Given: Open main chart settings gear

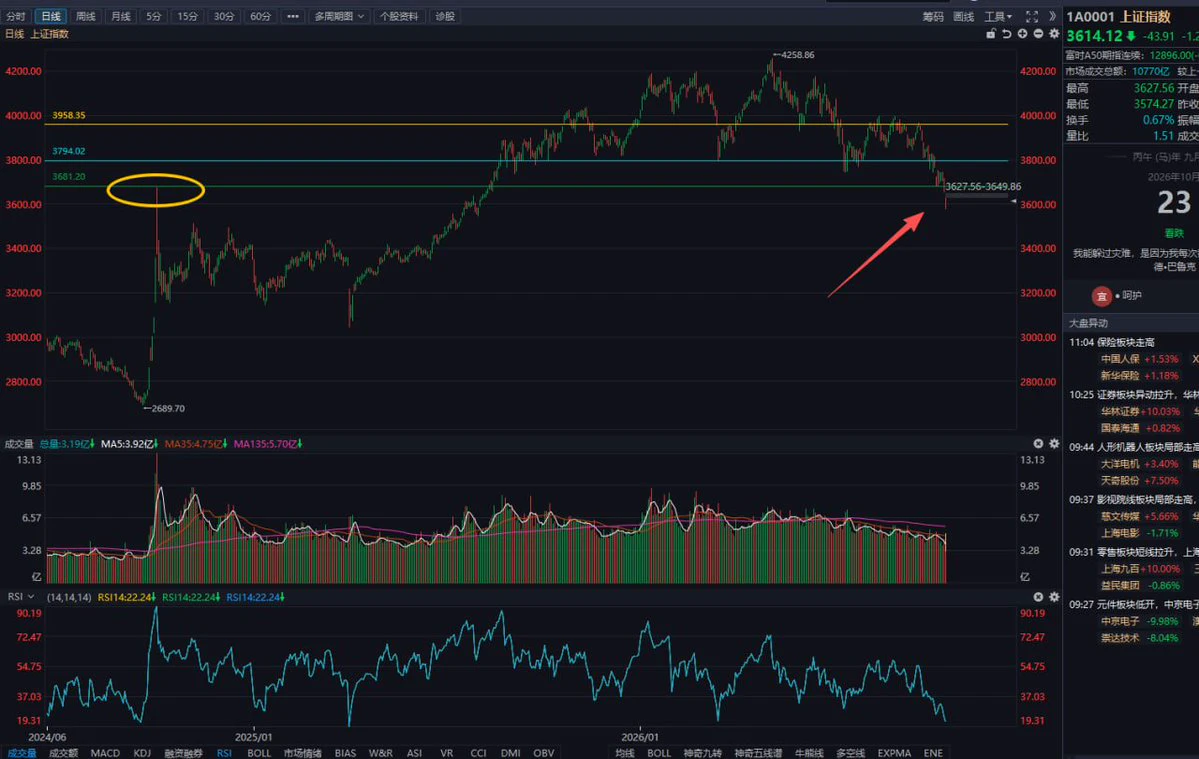Looking at the screenshot, I should [1054, 34].
